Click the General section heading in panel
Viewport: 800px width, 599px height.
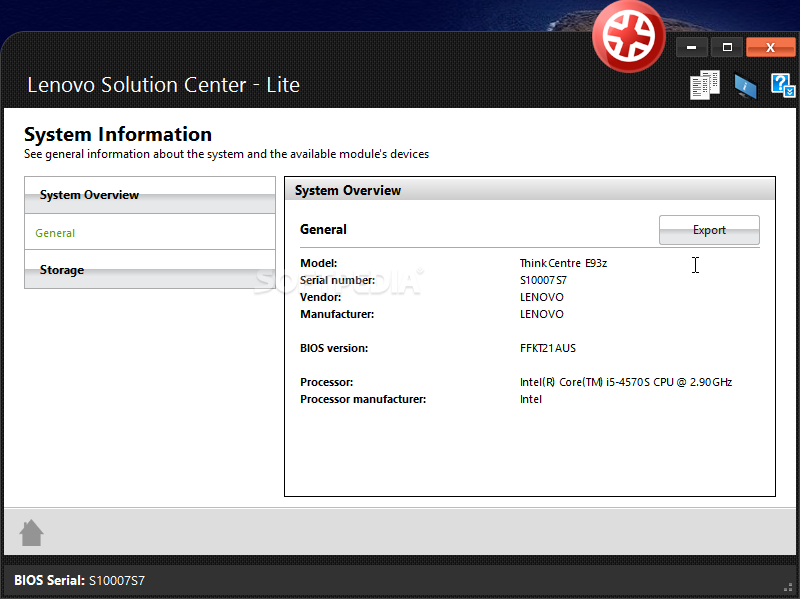coord(323,230)
